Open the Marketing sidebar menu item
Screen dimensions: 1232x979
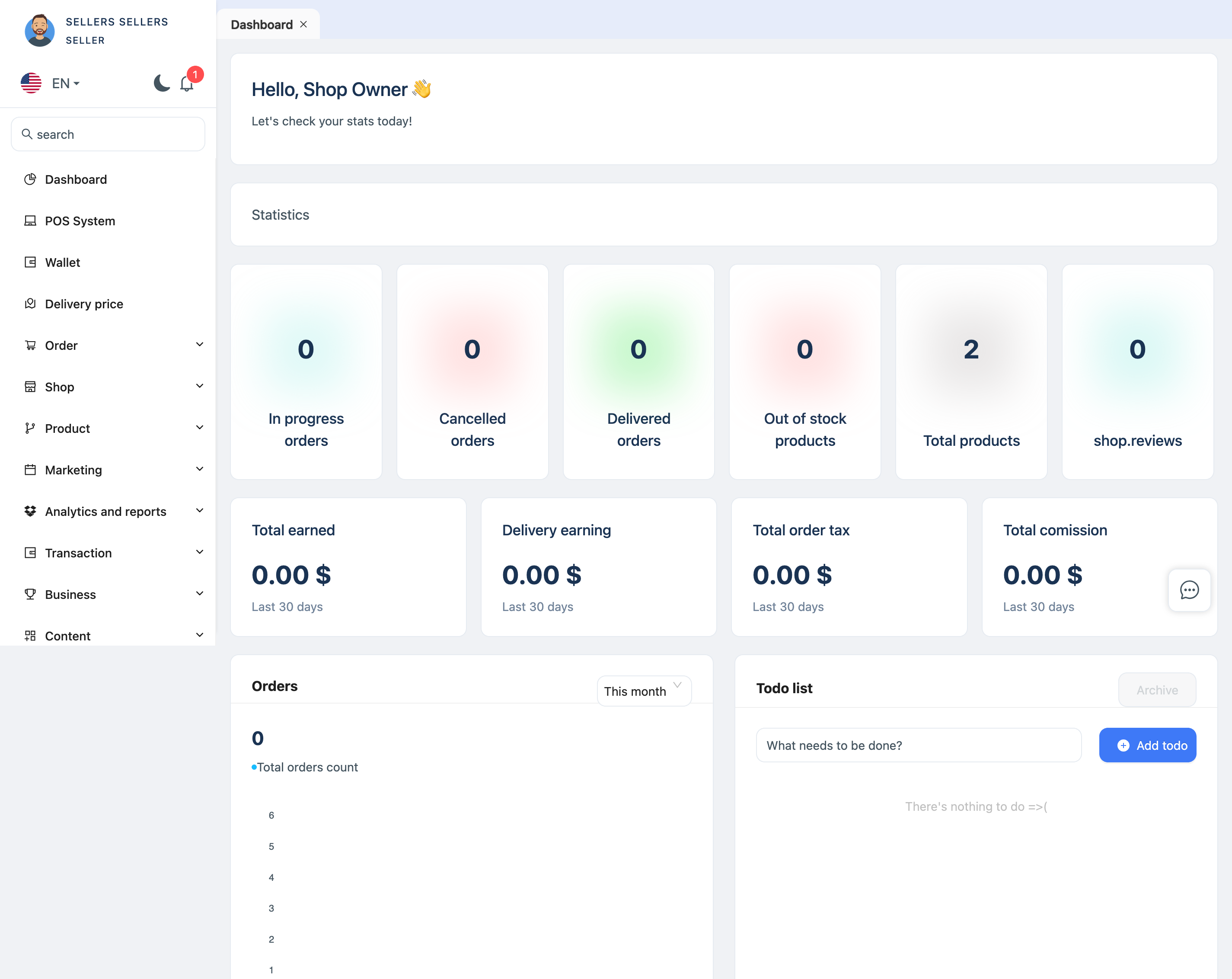click(x=73, y=470)
